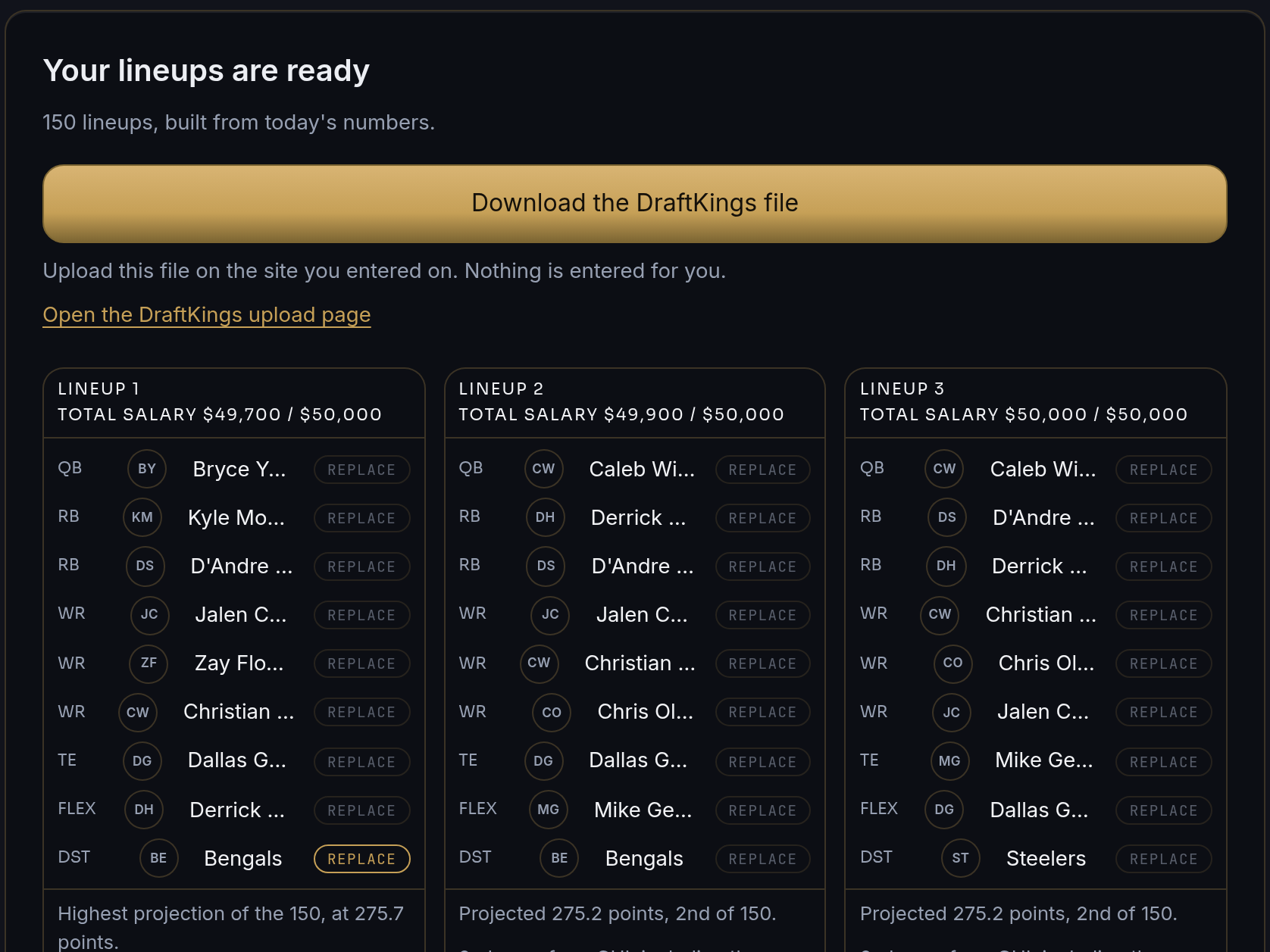
Task: Open the DraftKings upload page link
Action: (207, 314)
